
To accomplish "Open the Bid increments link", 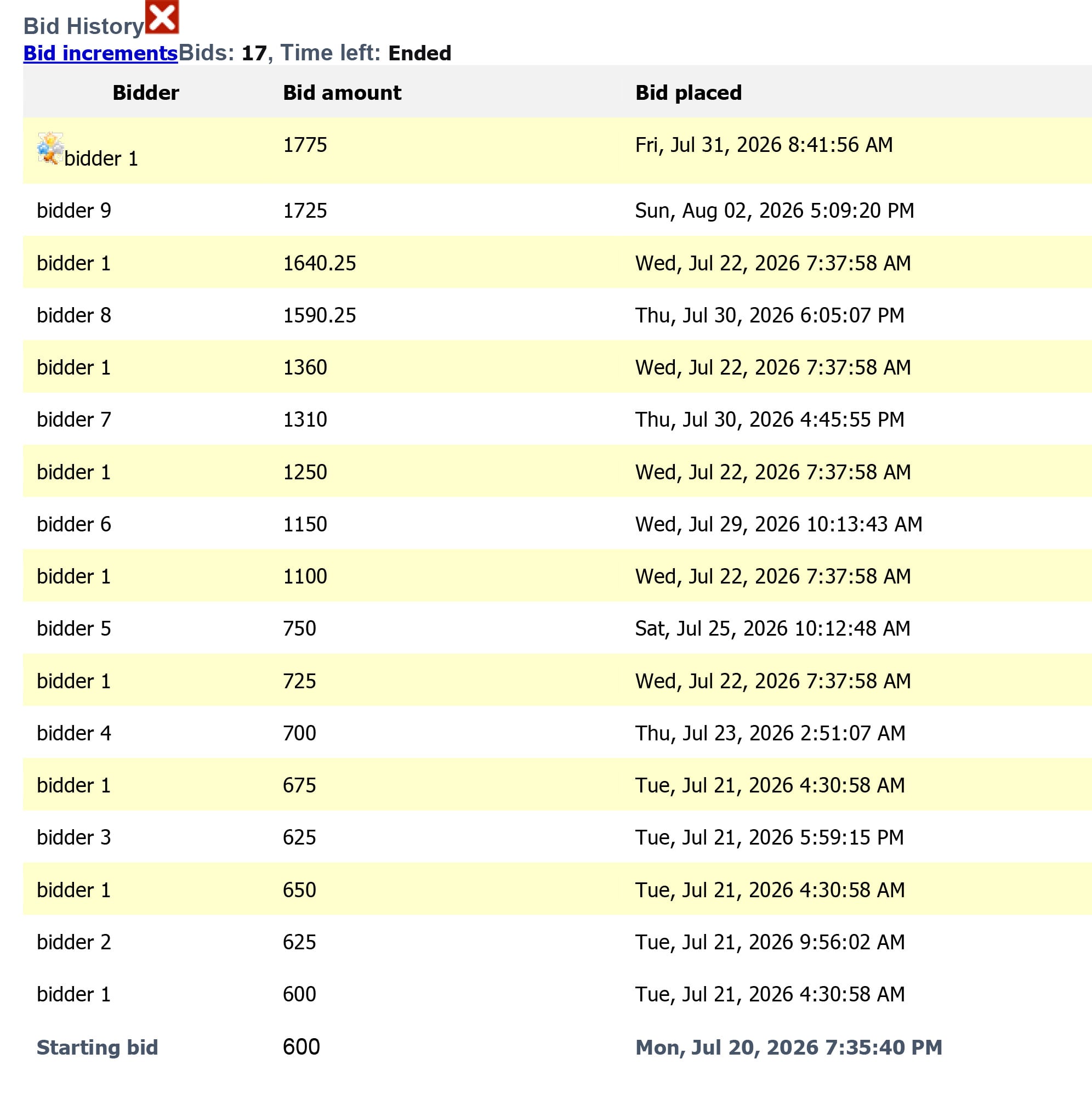I will [x=100, y=53].
